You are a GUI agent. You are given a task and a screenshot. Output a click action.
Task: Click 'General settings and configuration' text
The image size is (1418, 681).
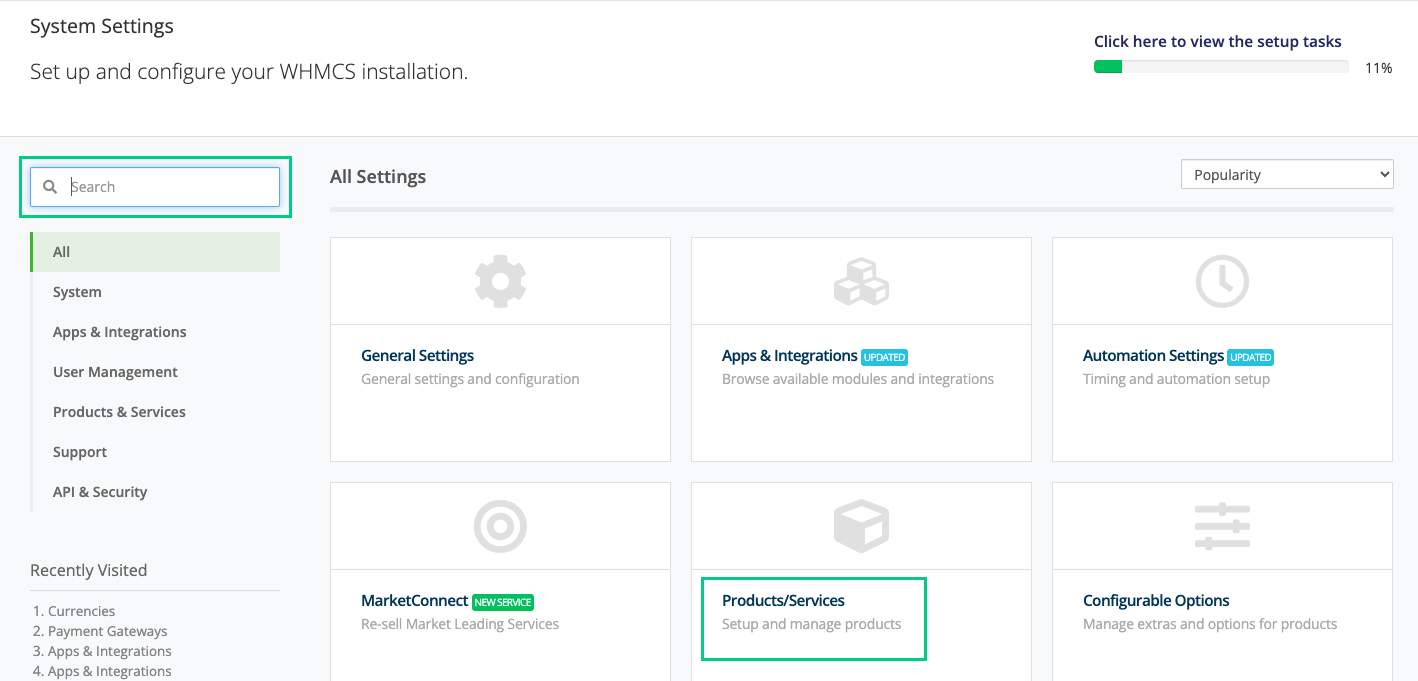click(470, 379)
